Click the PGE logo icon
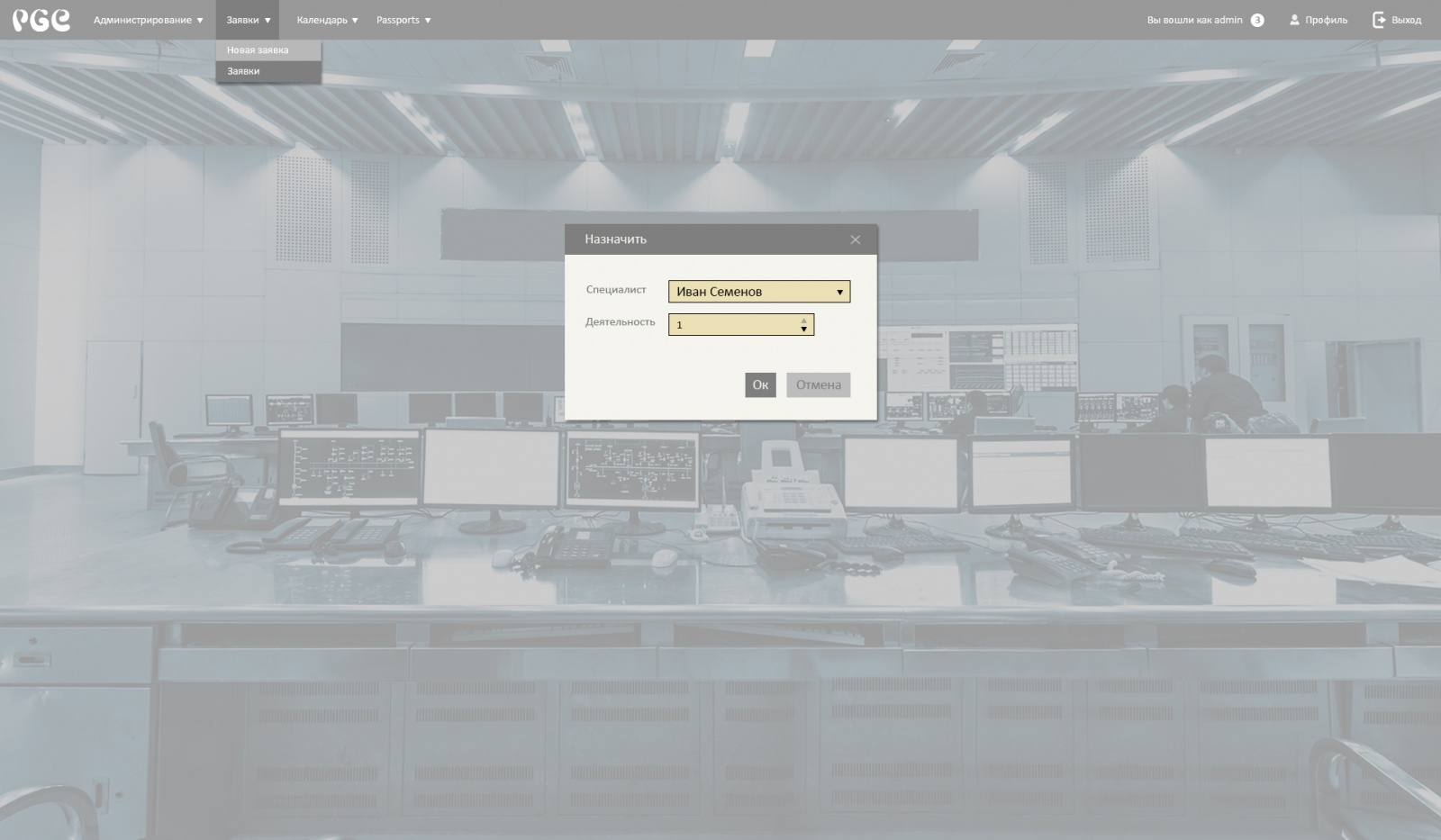Viewport: 1441px width, 840px height. click(41, 20)
